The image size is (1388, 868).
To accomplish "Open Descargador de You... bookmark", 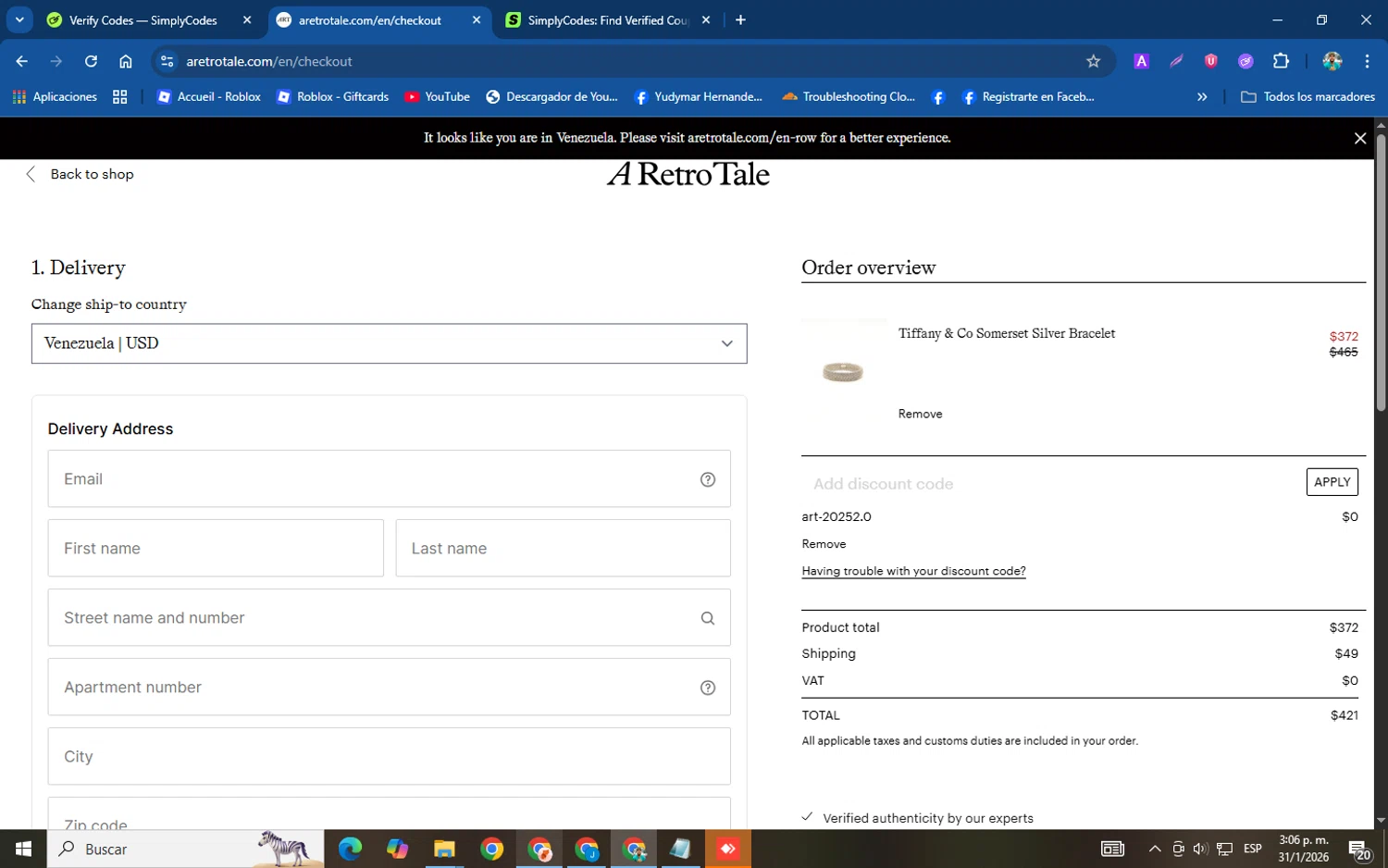I will [551, 96].
